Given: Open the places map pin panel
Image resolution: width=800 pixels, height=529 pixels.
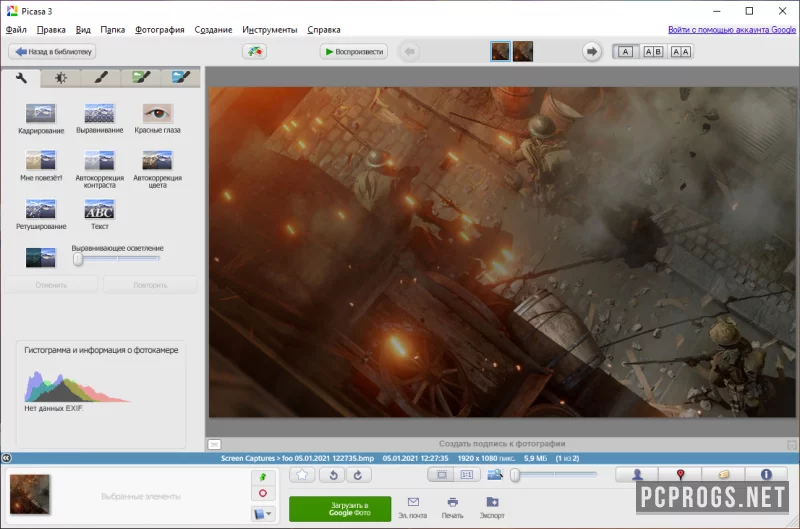Looking at the screenshot, I should point(680,475).
